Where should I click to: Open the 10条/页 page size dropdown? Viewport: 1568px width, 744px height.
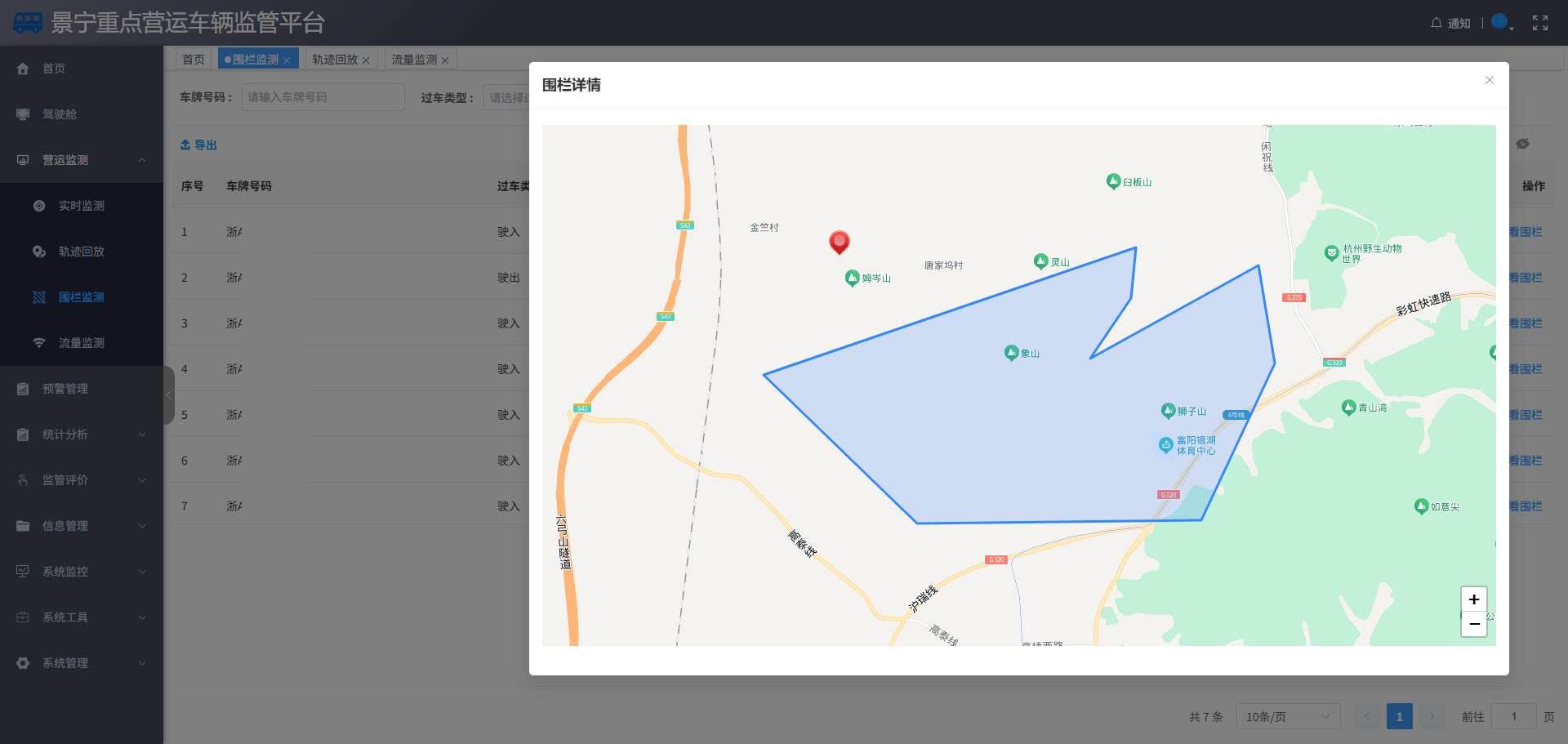click(x=1287, y=716)
